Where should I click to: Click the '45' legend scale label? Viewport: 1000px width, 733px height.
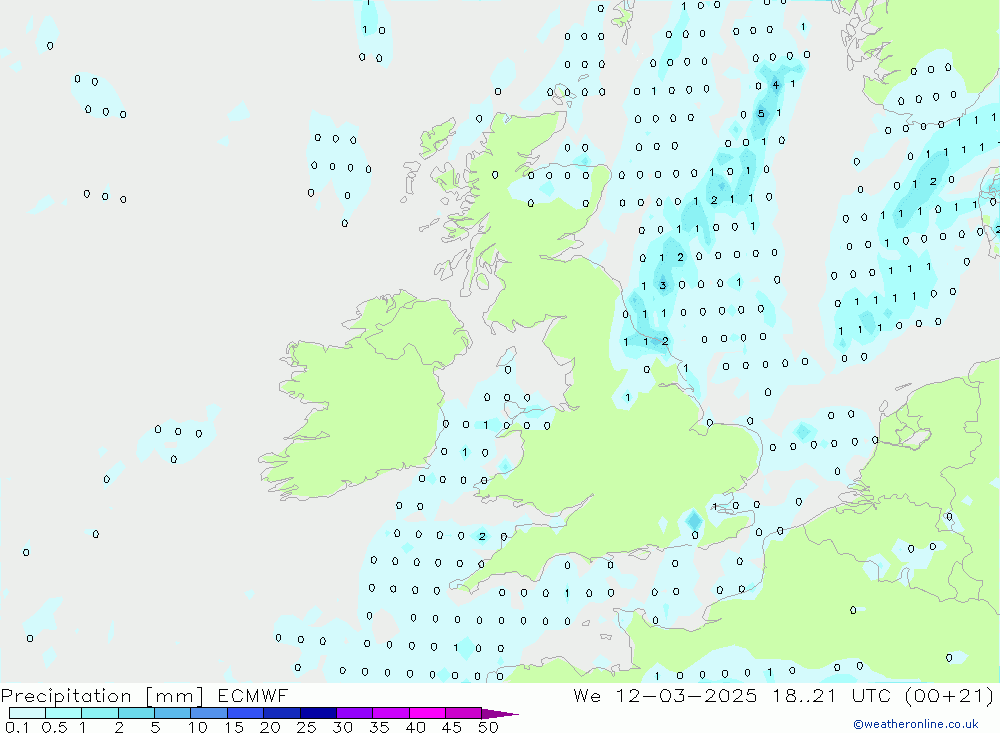click(452, 727)
